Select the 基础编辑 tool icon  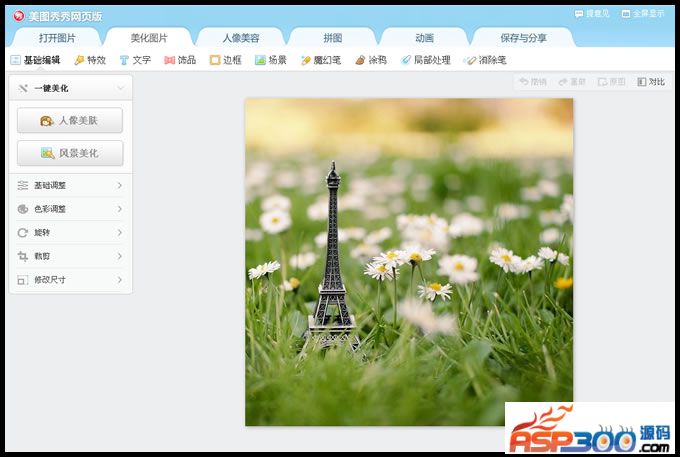(x=15, y=60)
